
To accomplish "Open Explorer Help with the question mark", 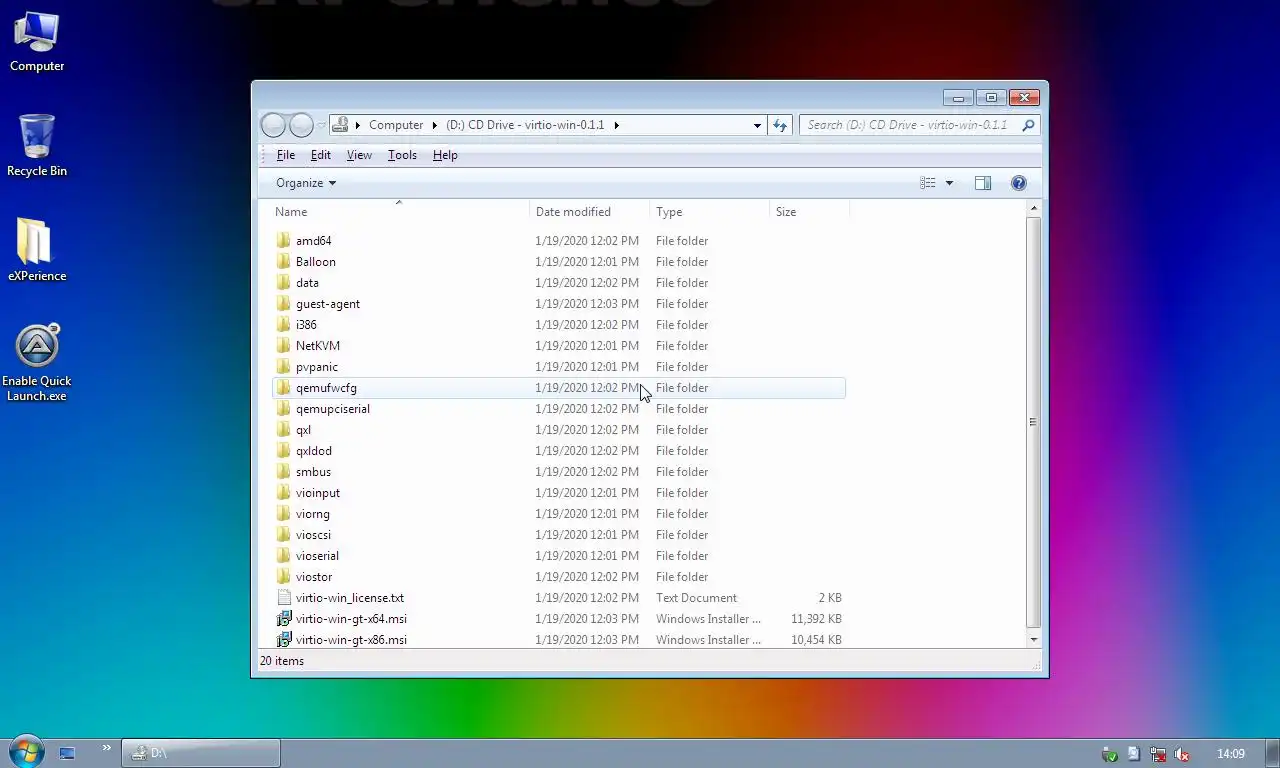I will (x=1018, y=183).
